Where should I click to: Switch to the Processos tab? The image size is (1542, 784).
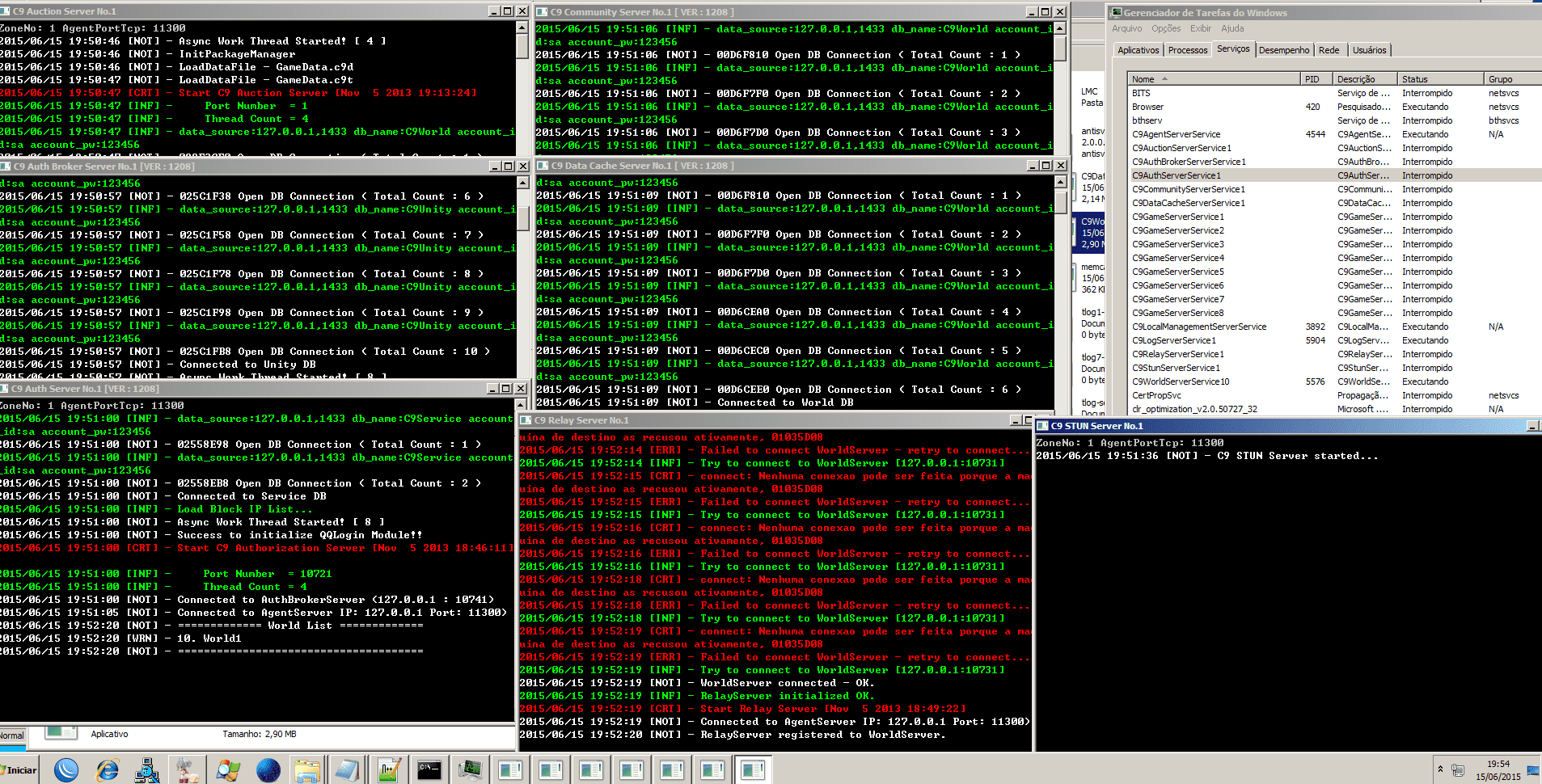click(1188, 50)
